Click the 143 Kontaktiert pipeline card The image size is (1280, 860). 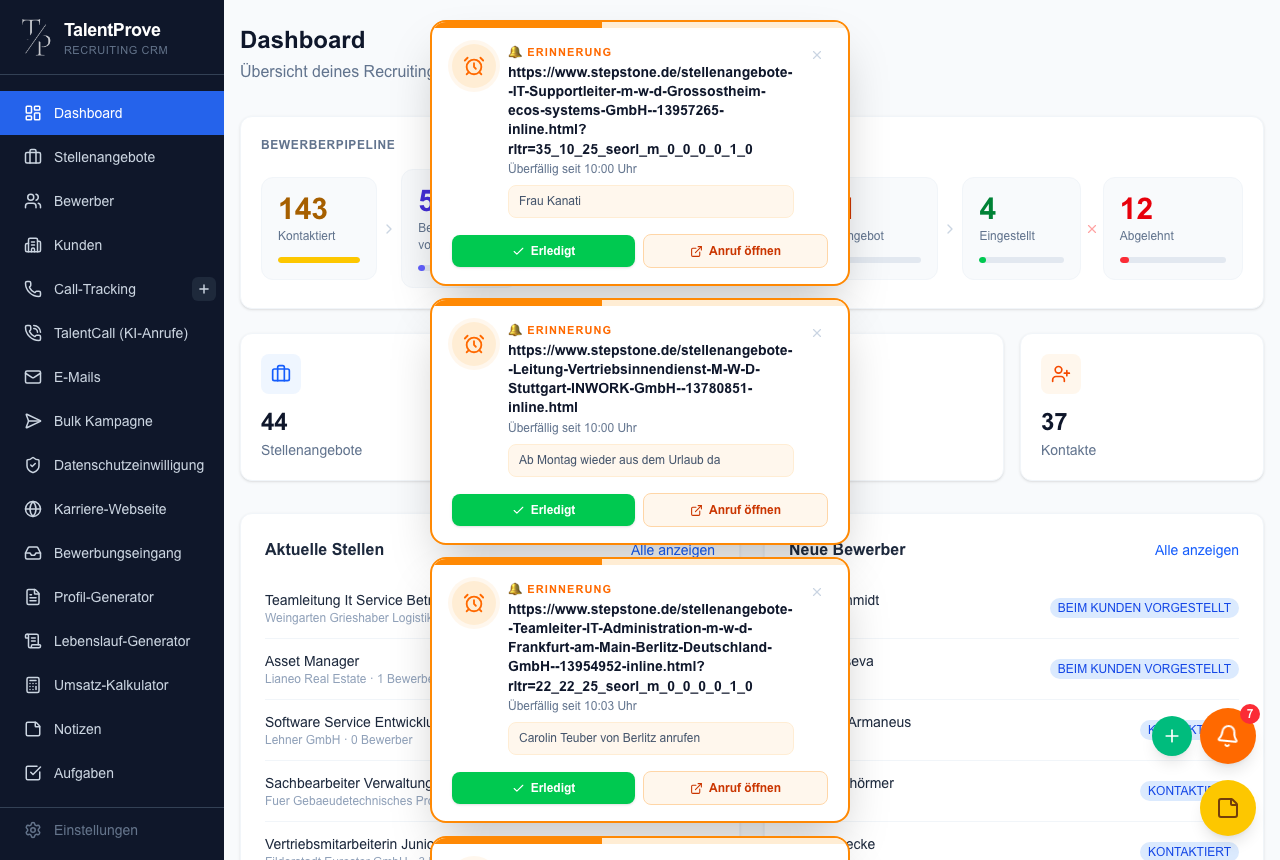tap(319, 228)
